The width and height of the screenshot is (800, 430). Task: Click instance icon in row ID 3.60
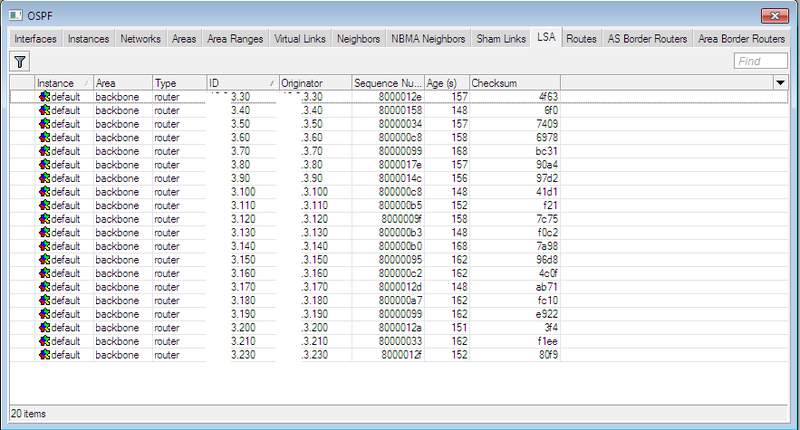(x=44, y=137)
